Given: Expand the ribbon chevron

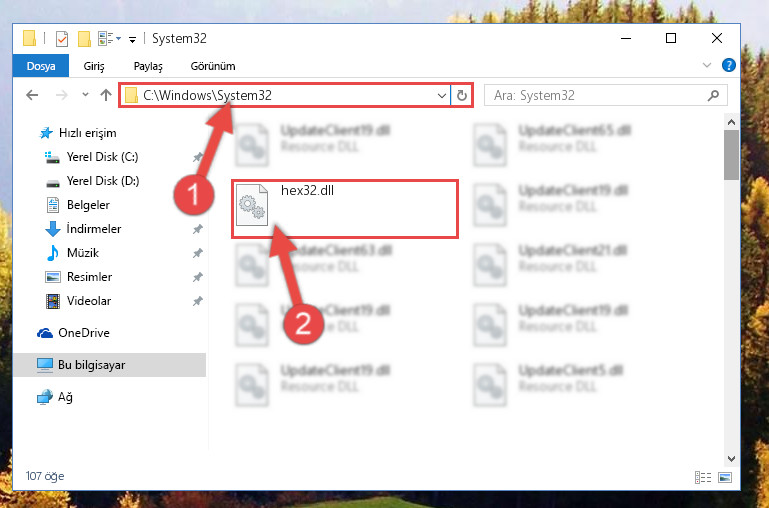Looking at the screenshot, I should (707, 65).
